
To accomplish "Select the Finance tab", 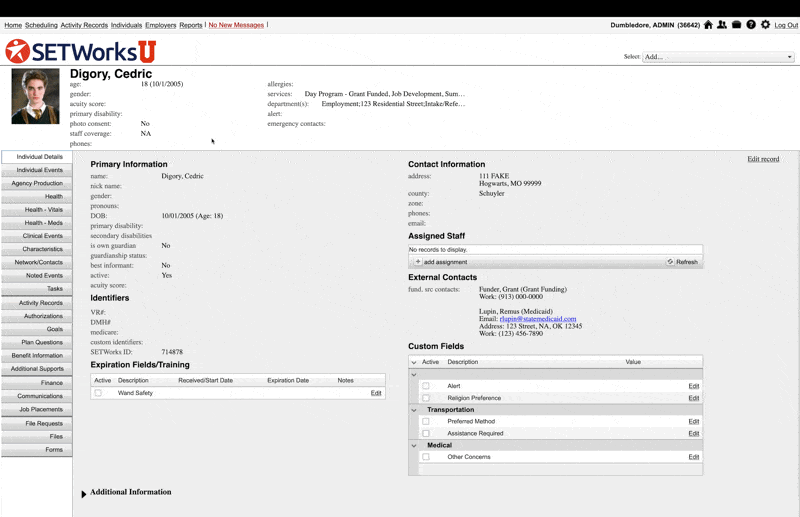I will click(37, 383).
